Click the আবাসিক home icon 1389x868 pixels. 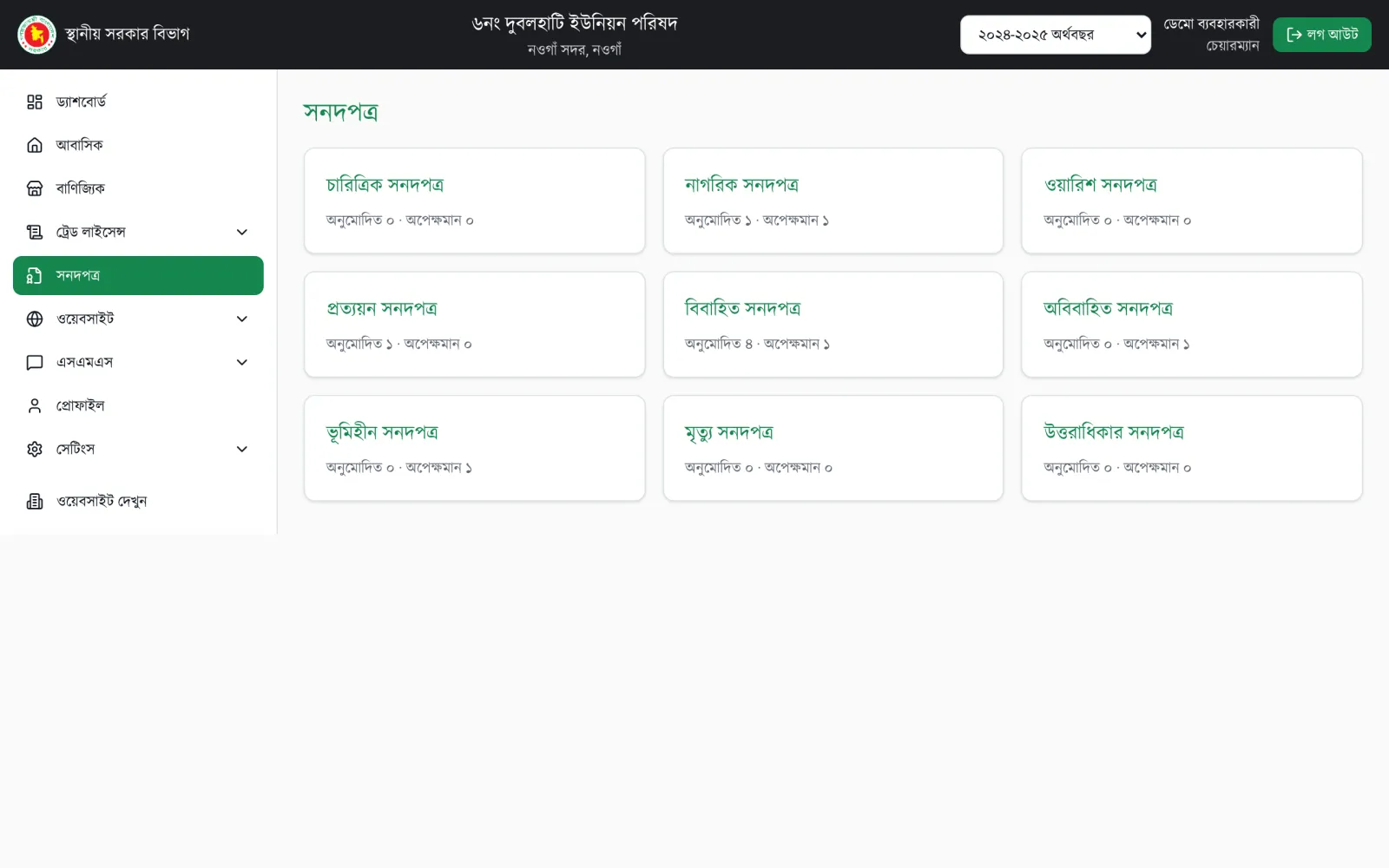tap(35, 145)
